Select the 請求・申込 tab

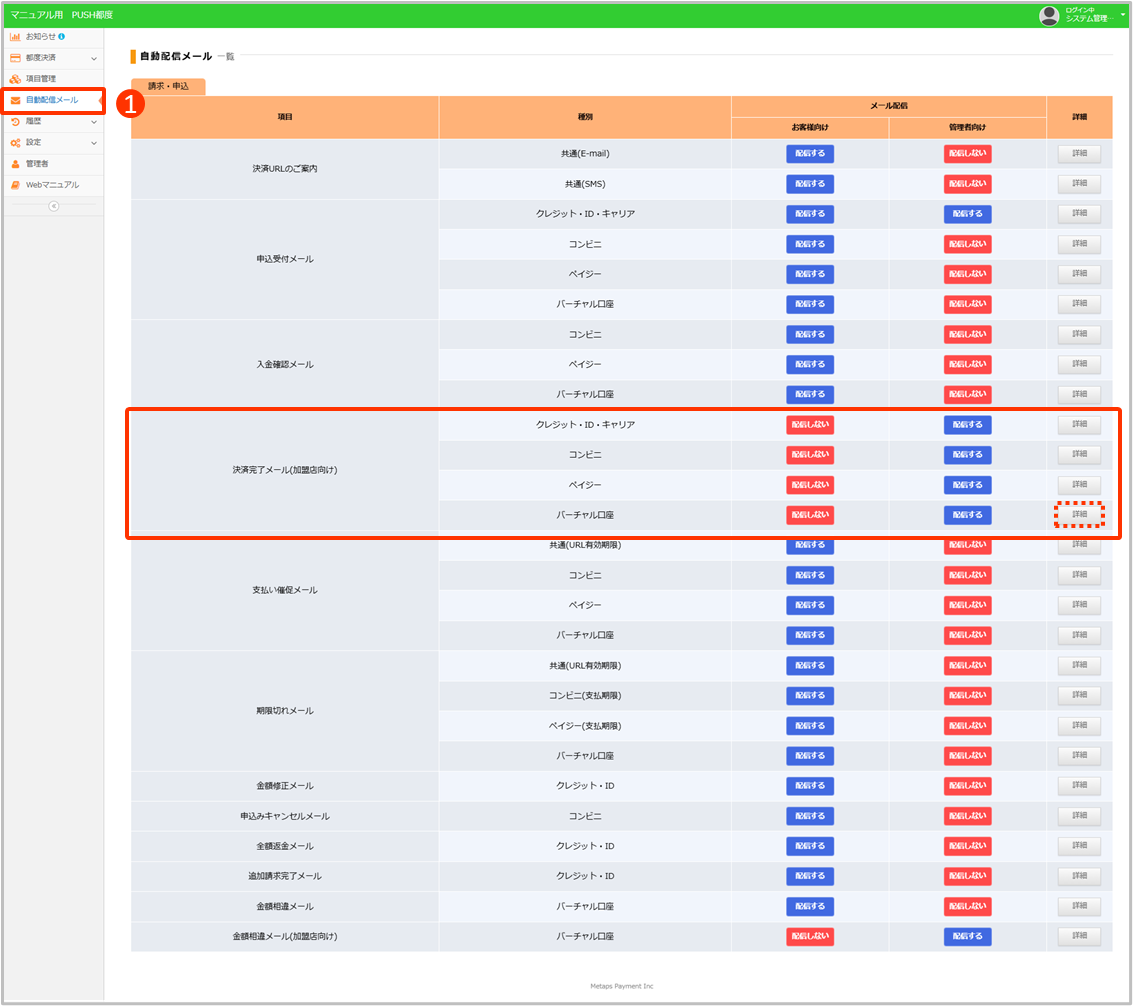(x=168, y=87)
